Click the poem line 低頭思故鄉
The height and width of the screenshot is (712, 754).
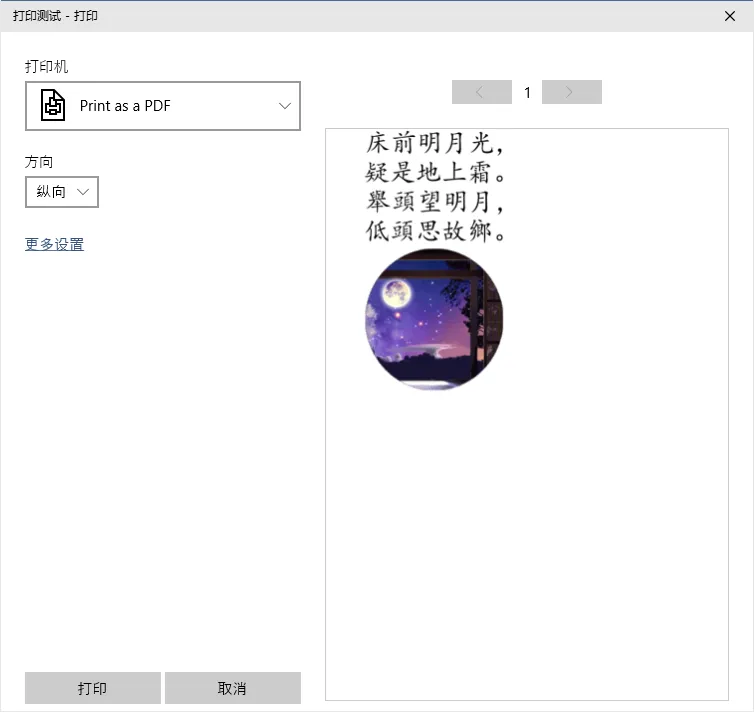tap(435, 231)
